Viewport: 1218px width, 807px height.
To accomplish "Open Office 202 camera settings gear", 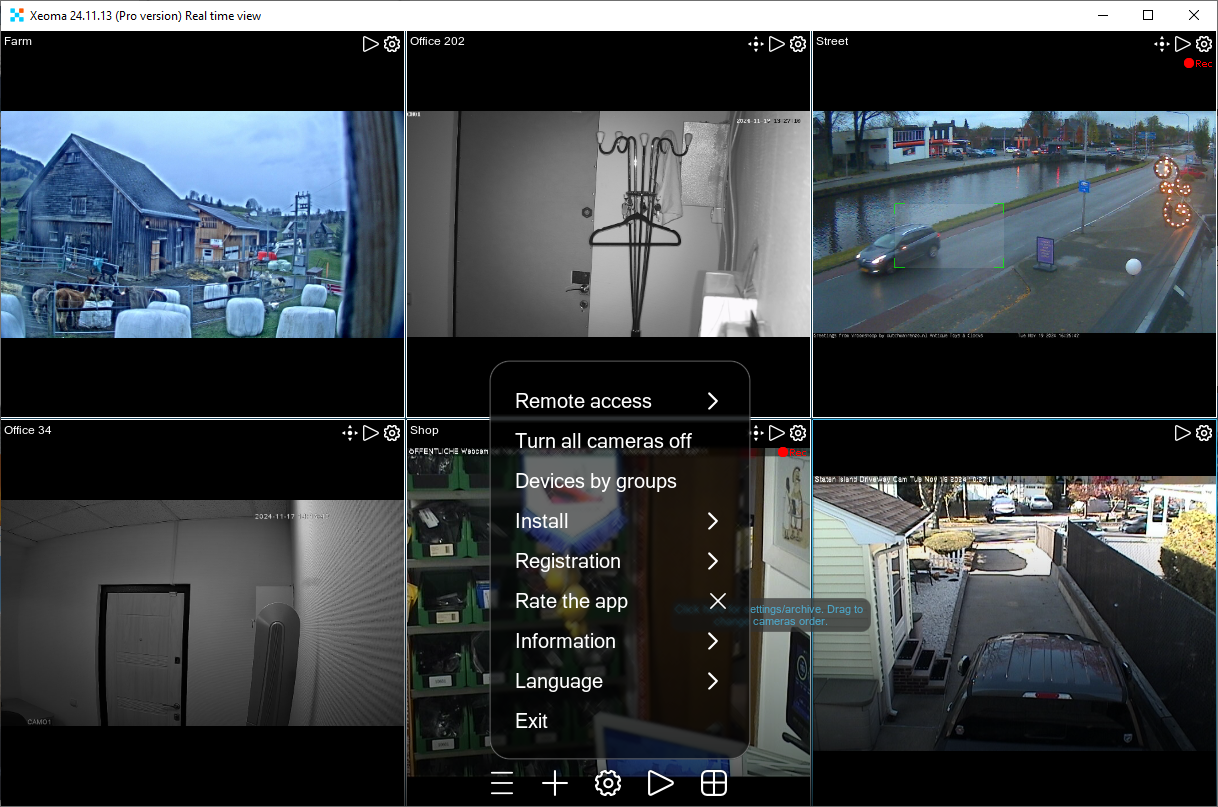I will pos(798,44).
